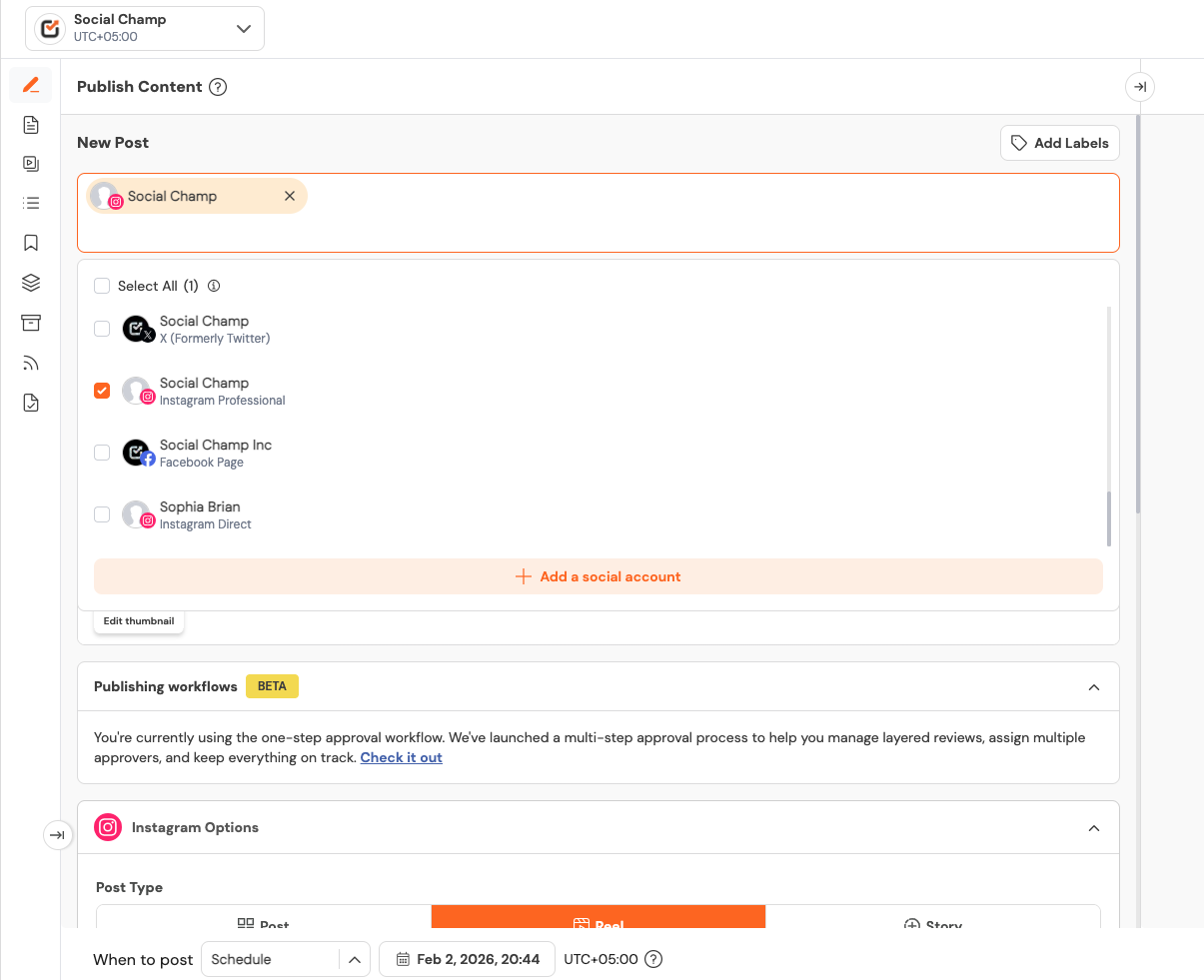Remove Social Champ chip with X icon
1204x980 pixels.
[290, 196]
